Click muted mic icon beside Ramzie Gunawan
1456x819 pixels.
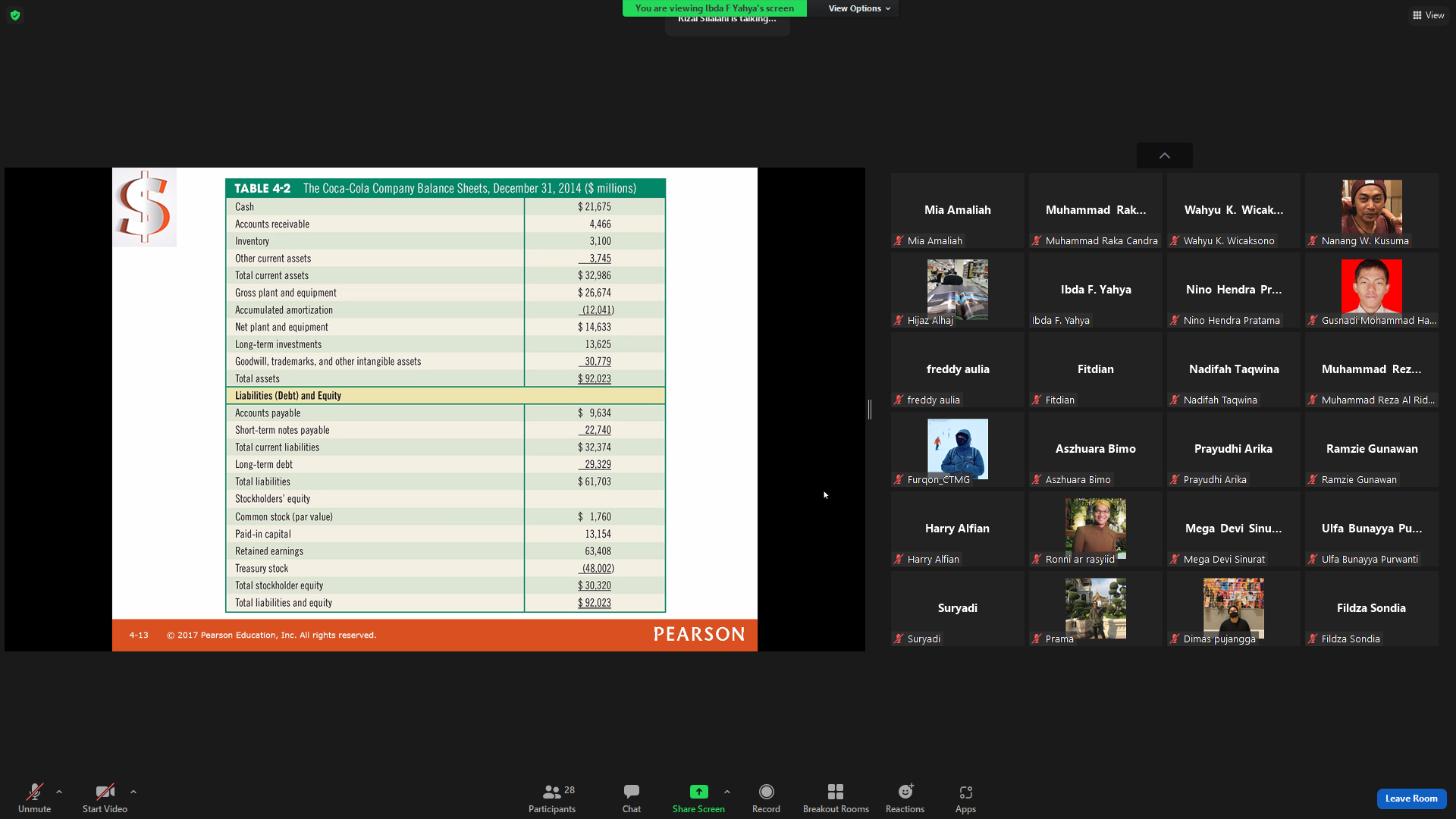click(1313, 480)
